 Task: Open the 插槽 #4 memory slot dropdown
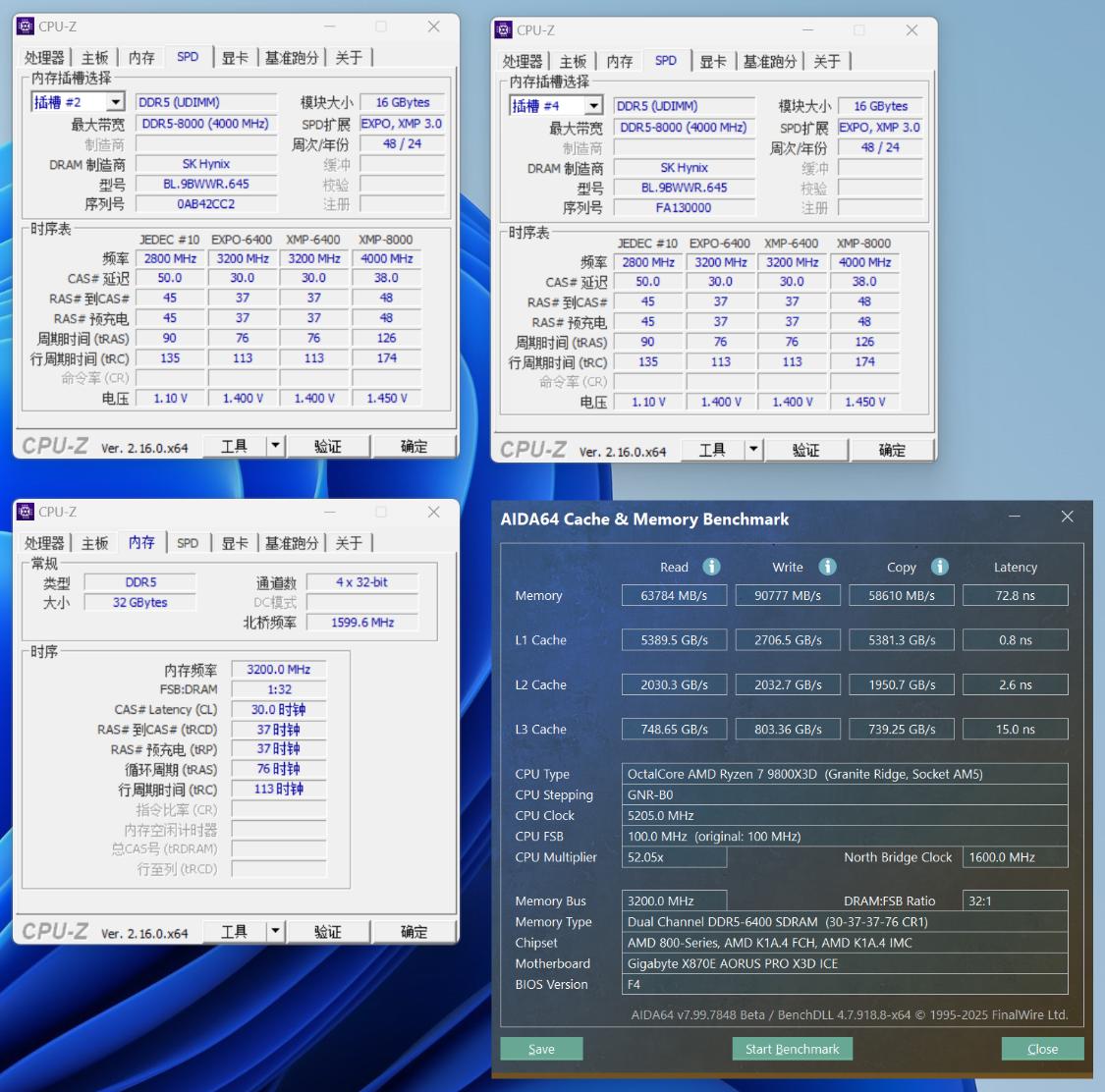[593, 105]
